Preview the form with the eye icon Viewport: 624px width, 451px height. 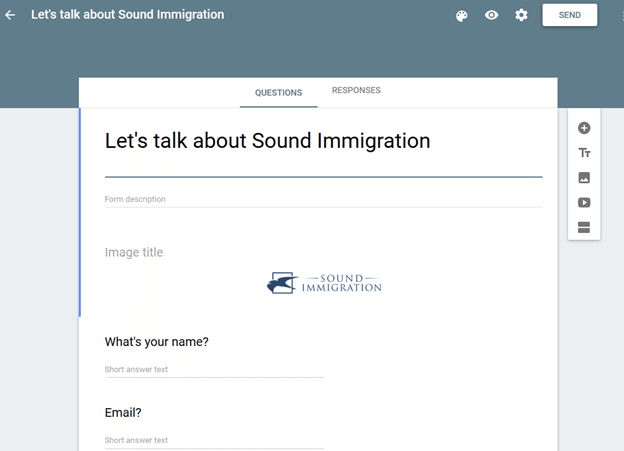tap(491, 15)
